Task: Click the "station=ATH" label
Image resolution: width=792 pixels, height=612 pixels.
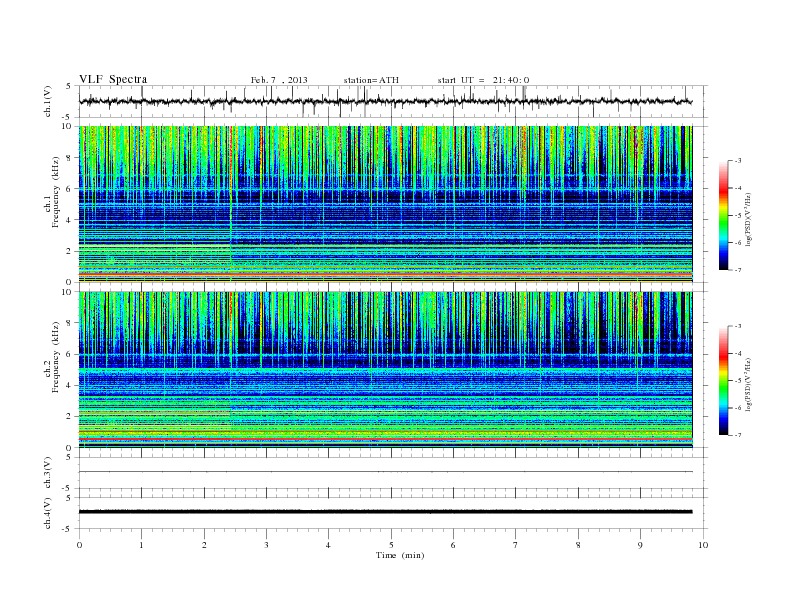Action: [x=371, y=80]
